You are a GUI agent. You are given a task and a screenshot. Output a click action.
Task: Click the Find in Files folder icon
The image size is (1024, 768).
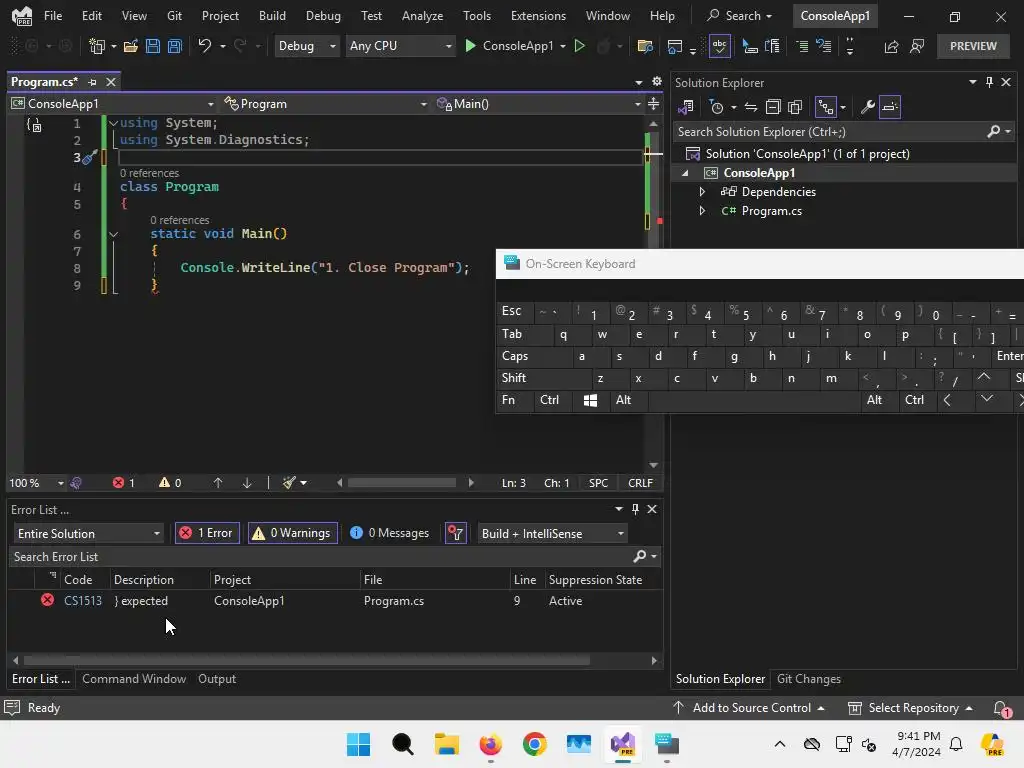point(645,46)
